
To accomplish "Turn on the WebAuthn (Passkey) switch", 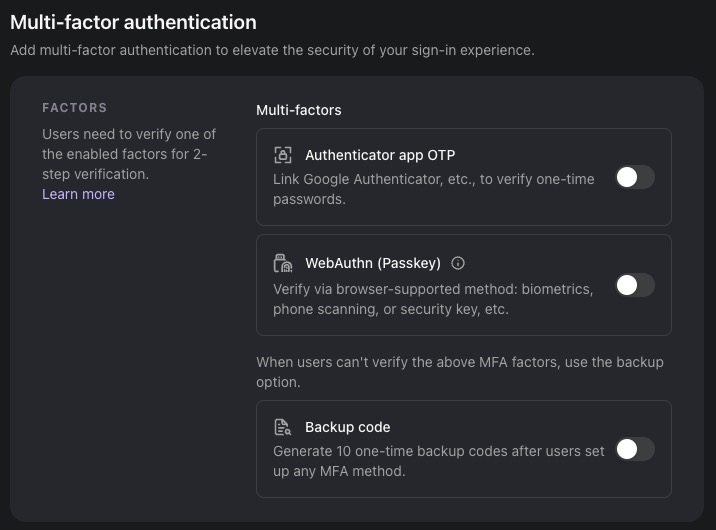I will pos(635,285).
